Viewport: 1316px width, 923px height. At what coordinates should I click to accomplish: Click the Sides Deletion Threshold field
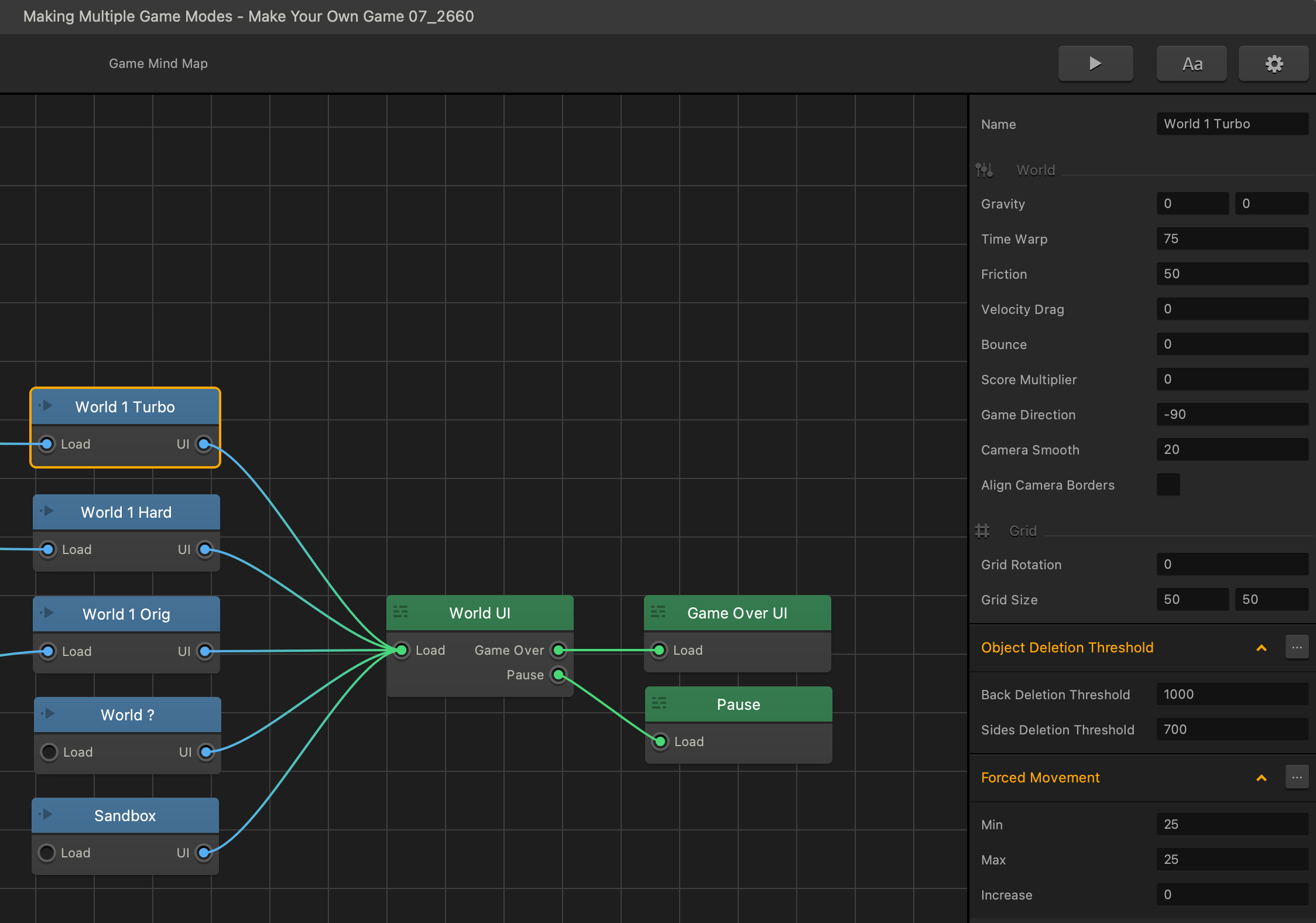coord(1232,729)
